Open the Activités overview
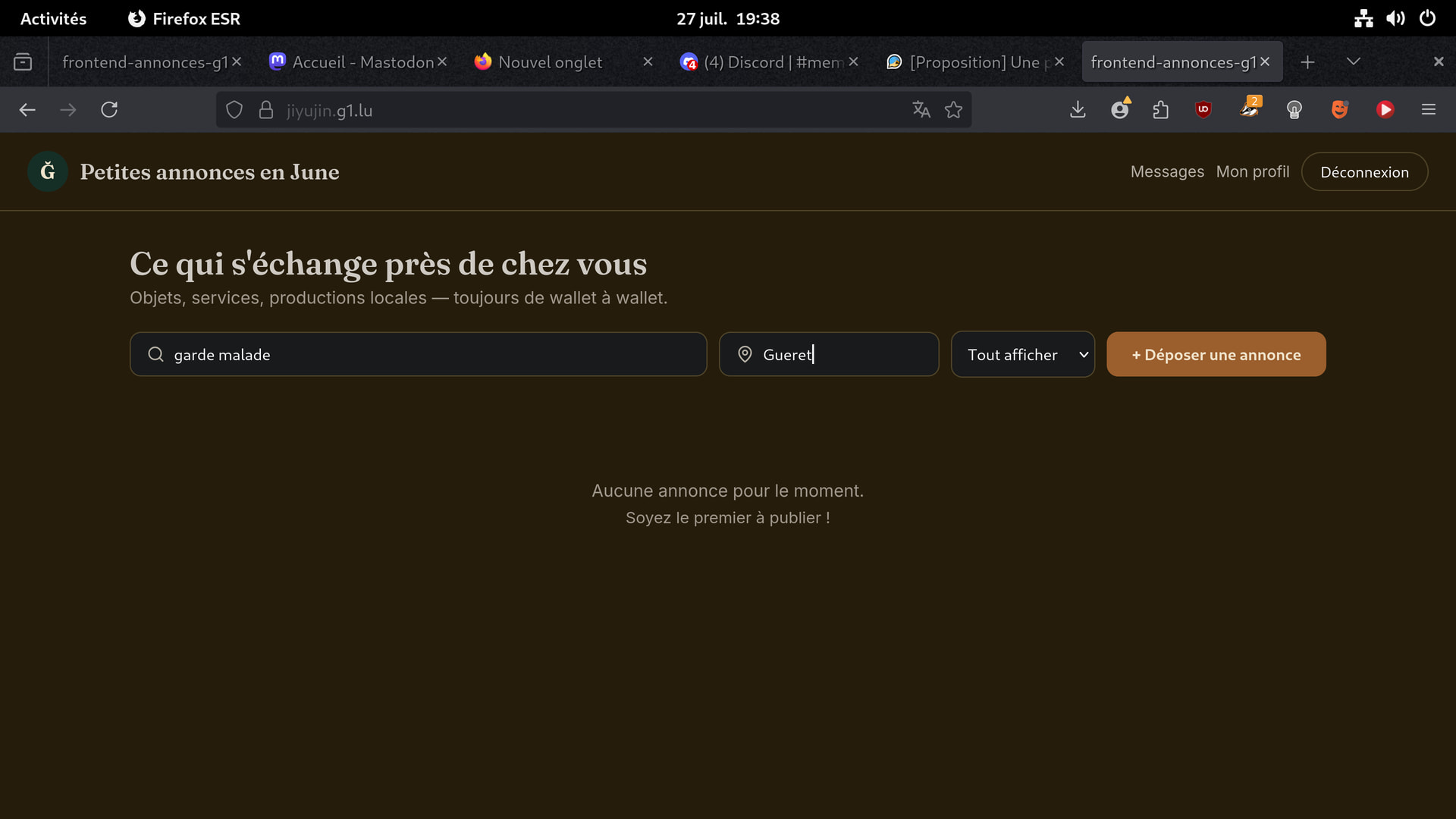 (53, 18)
